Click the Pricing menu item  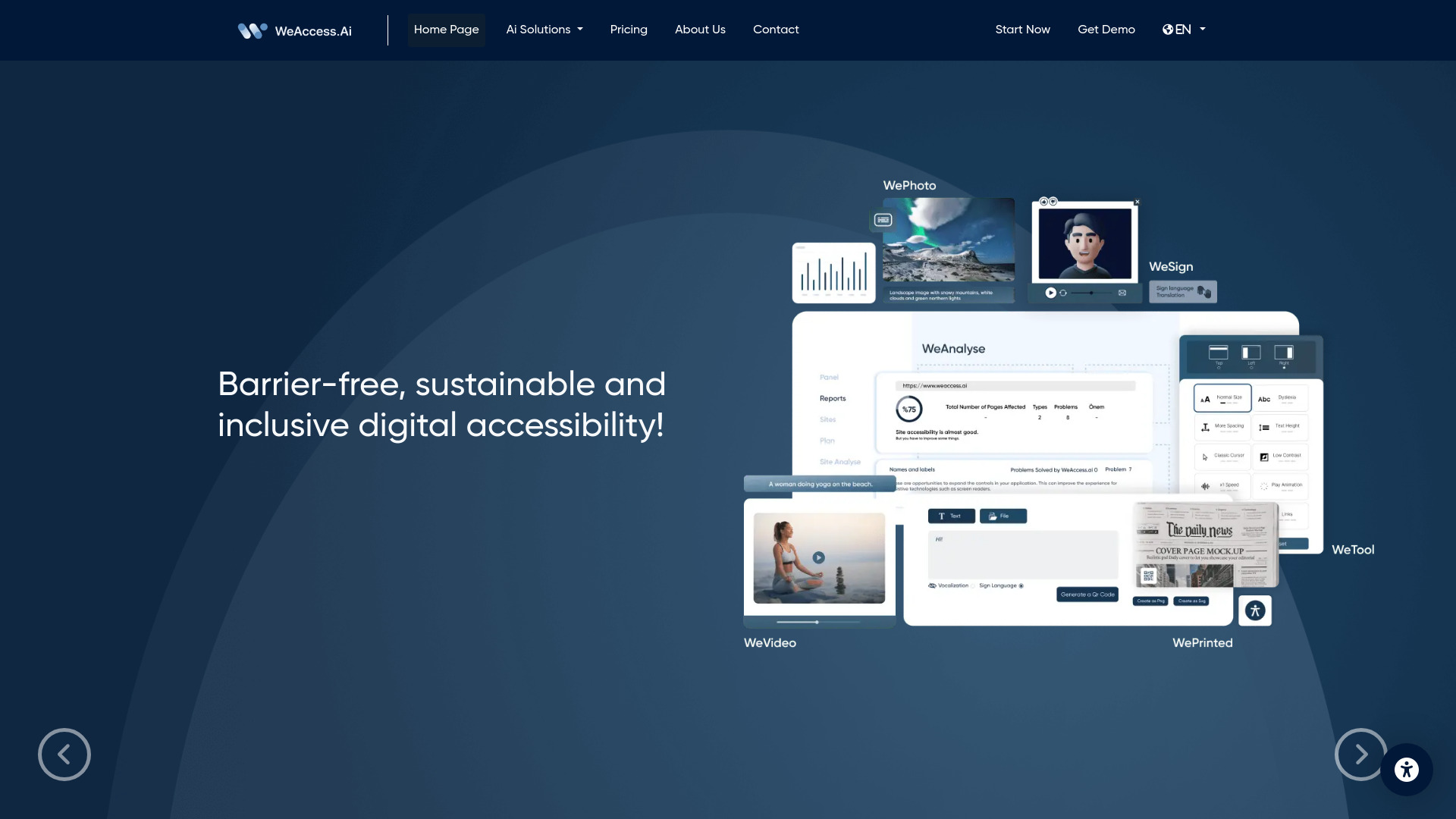628,29
